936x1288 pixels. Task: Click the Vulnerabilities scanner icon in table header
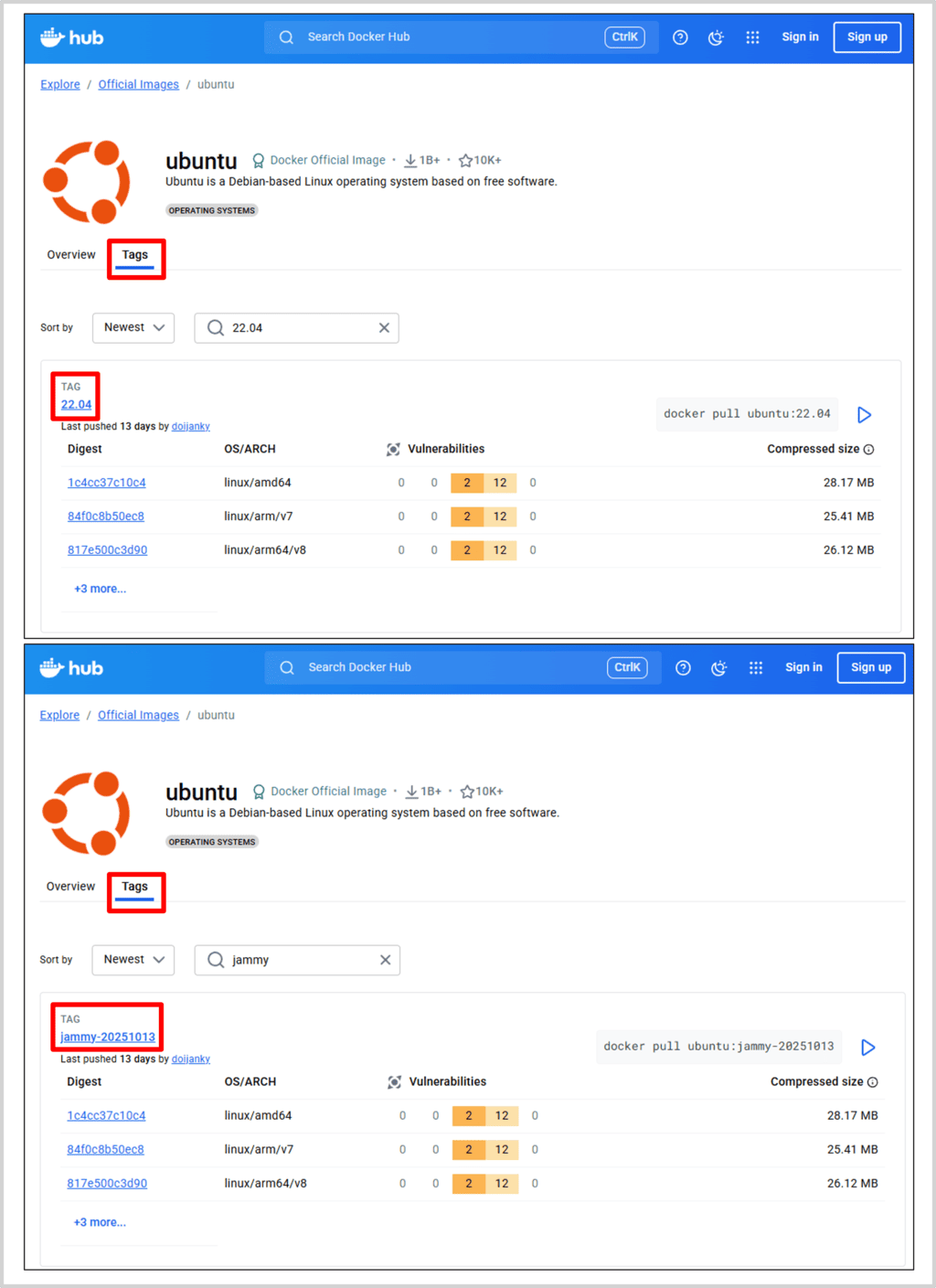point(393,449)
